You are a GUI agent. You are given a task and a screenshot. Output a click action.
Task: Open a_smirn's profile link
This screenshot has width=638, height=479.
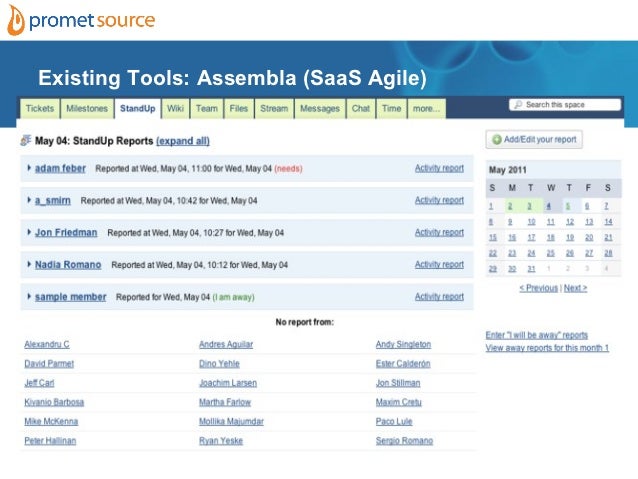pyautogui.click(x=53, y=200)
